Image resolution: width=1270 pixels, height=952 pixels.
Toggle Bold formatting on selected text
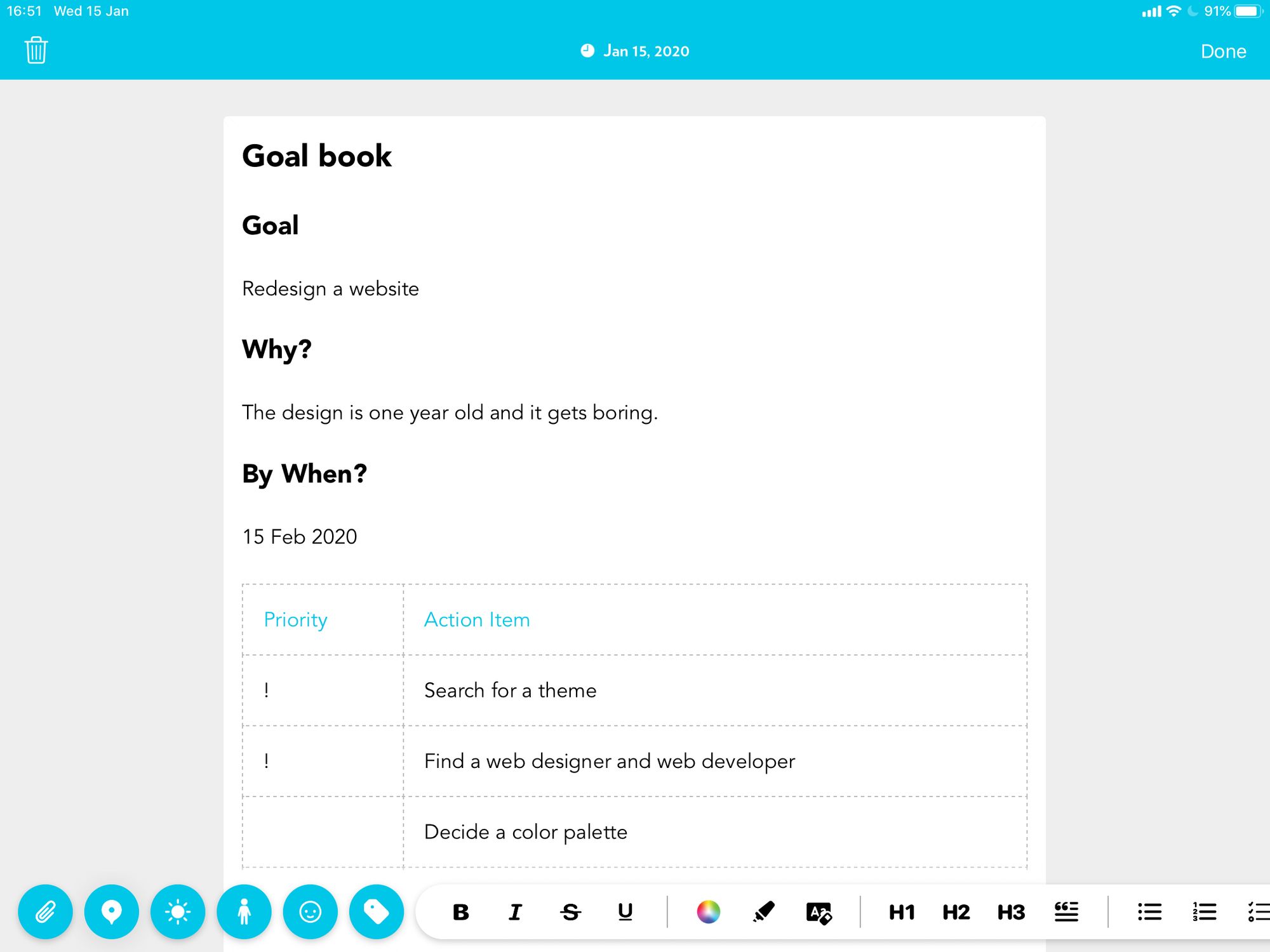459,912
